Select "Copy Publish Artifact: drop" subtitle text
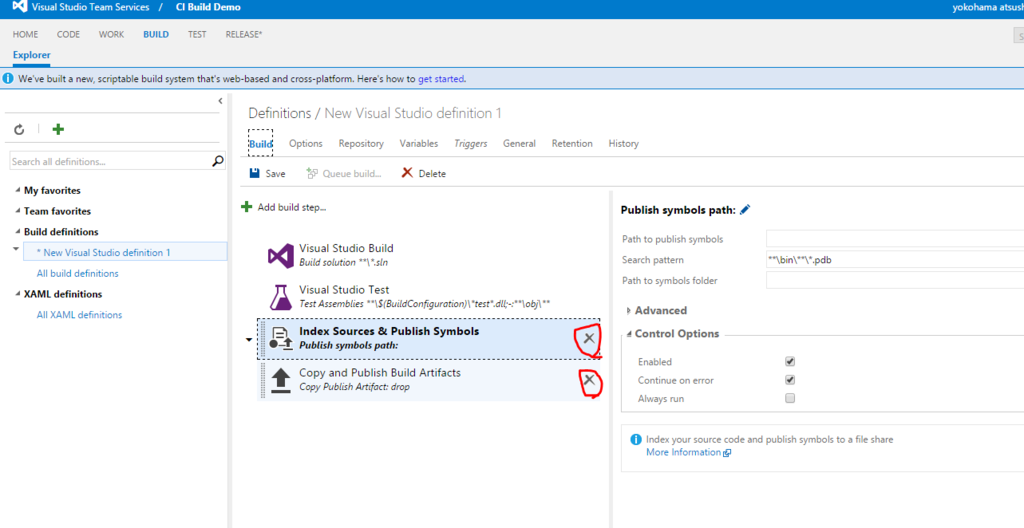This screenshot has width=1024, height=528. click(355, 387)
